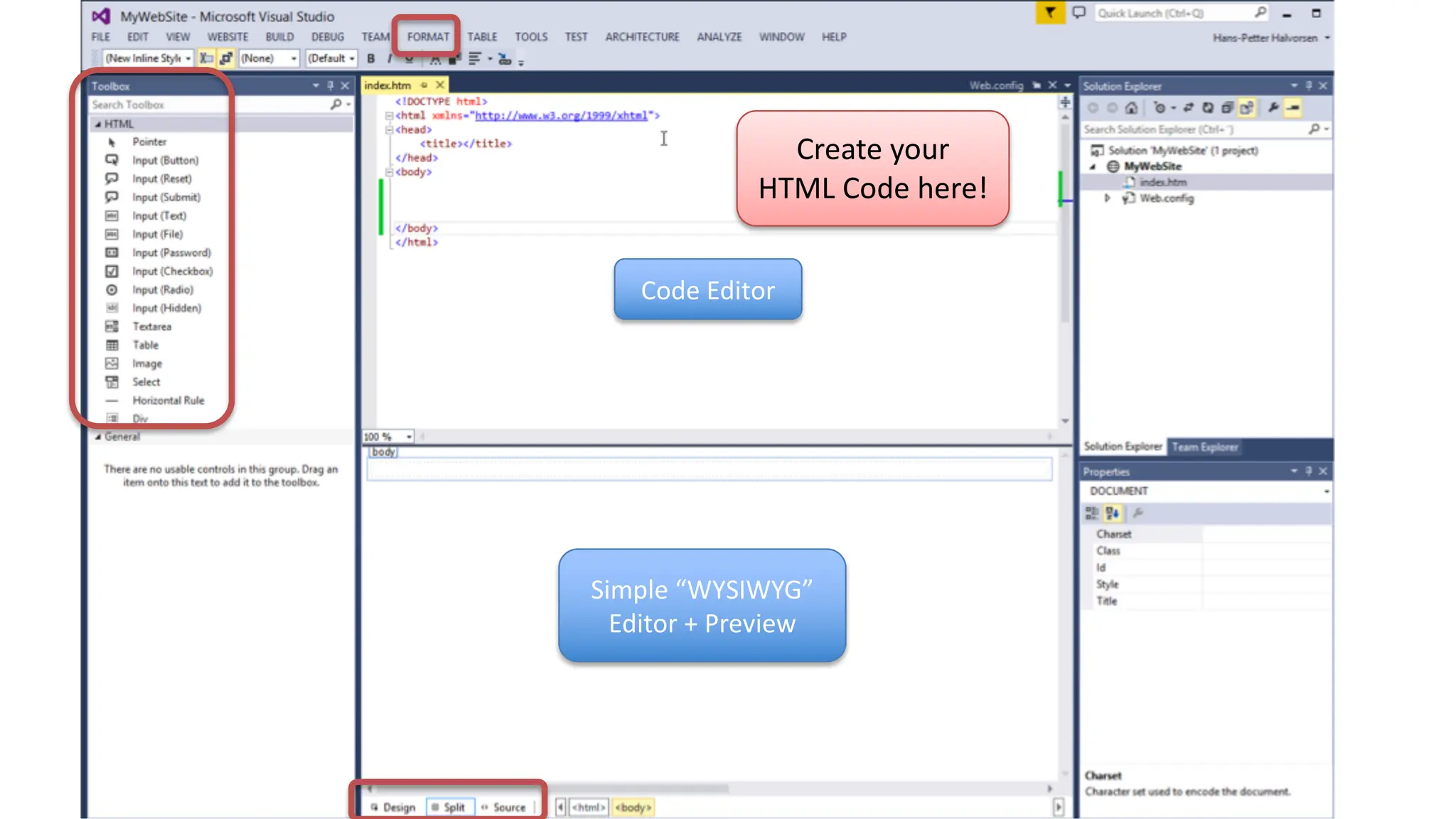Click Solution Explorer Home icon

(1131, 108)
